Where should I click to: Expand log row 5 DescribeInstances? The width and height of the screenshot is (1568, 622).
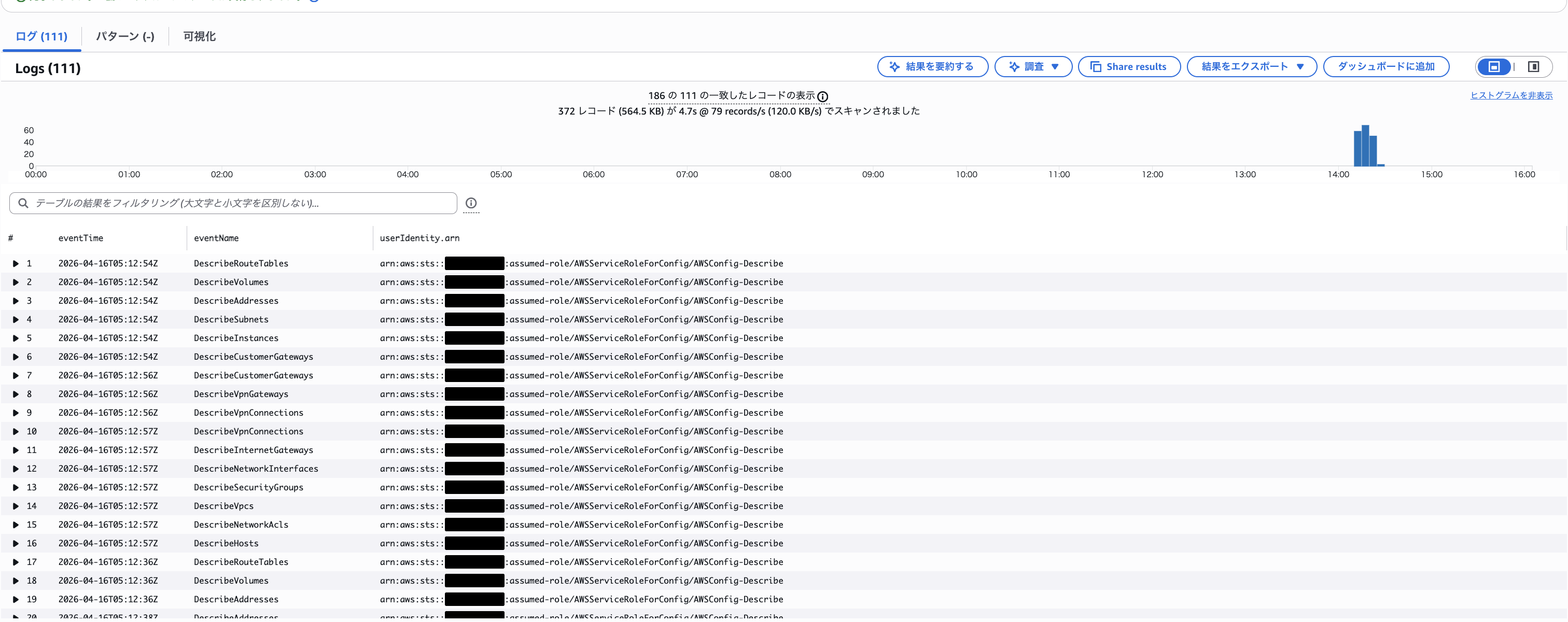pyautogui.click(x=16, y=338)
